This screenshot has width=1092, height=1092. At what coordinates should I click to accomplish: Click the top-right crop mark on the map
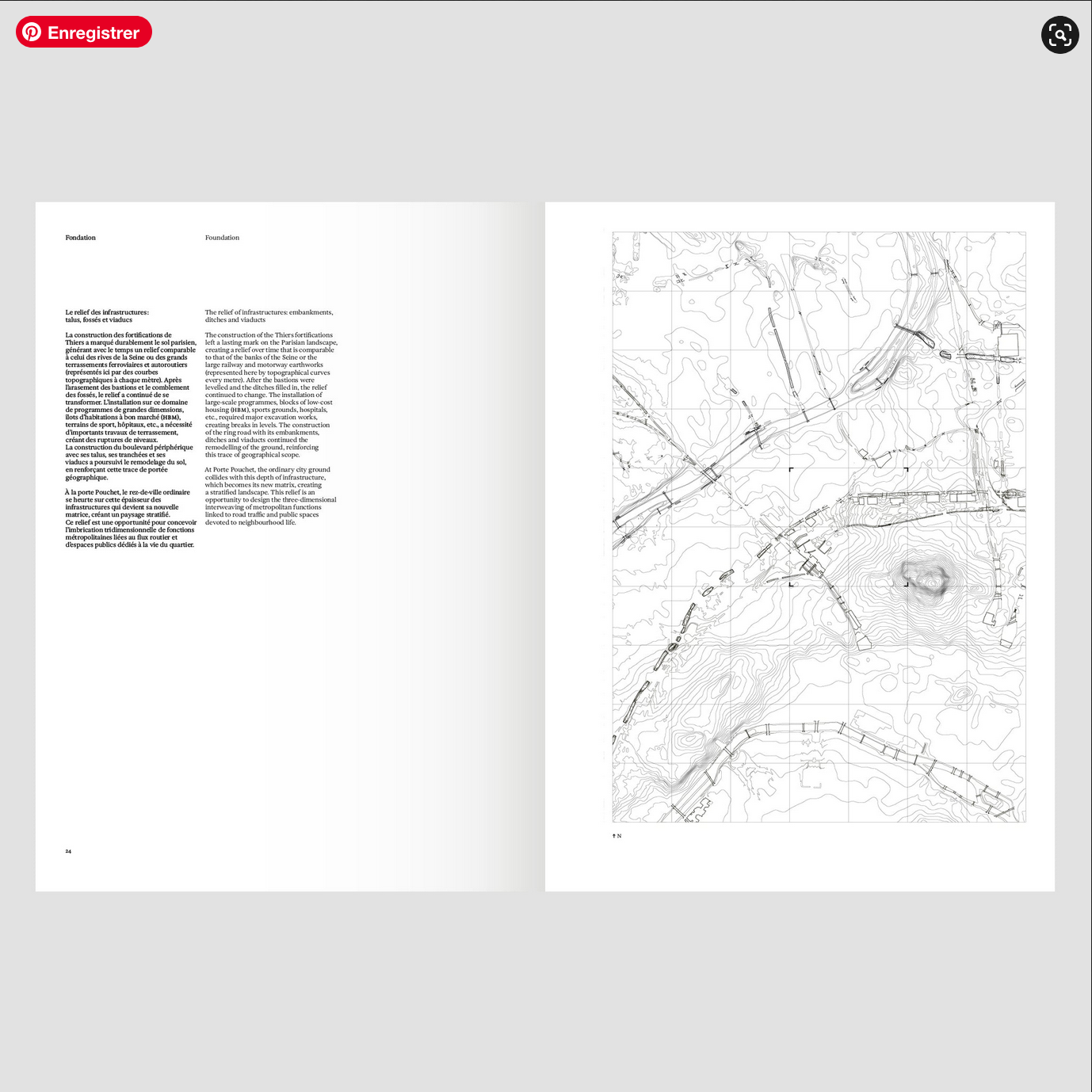[906, 470]
